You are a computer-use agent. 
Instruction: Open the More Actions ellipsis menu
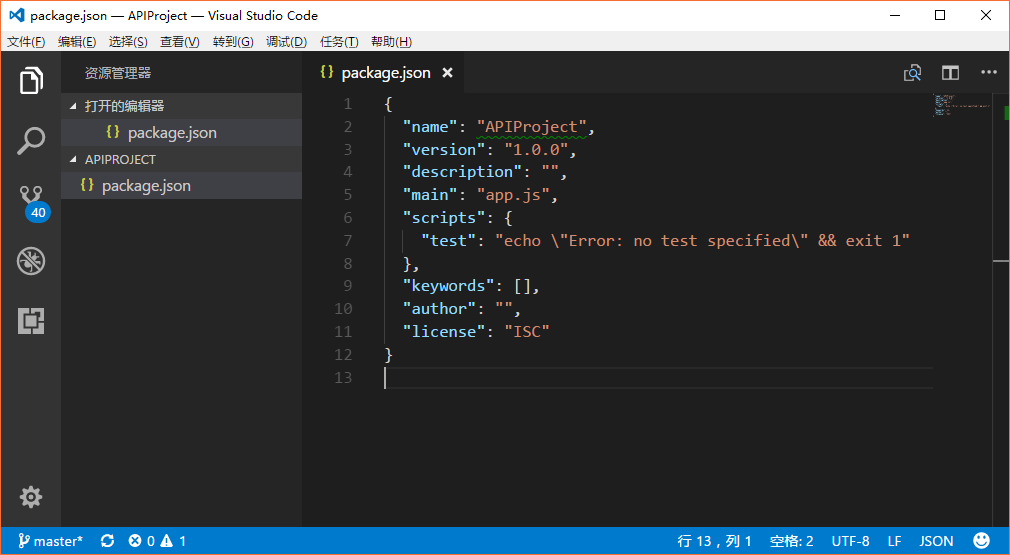[x=988, y=73]
